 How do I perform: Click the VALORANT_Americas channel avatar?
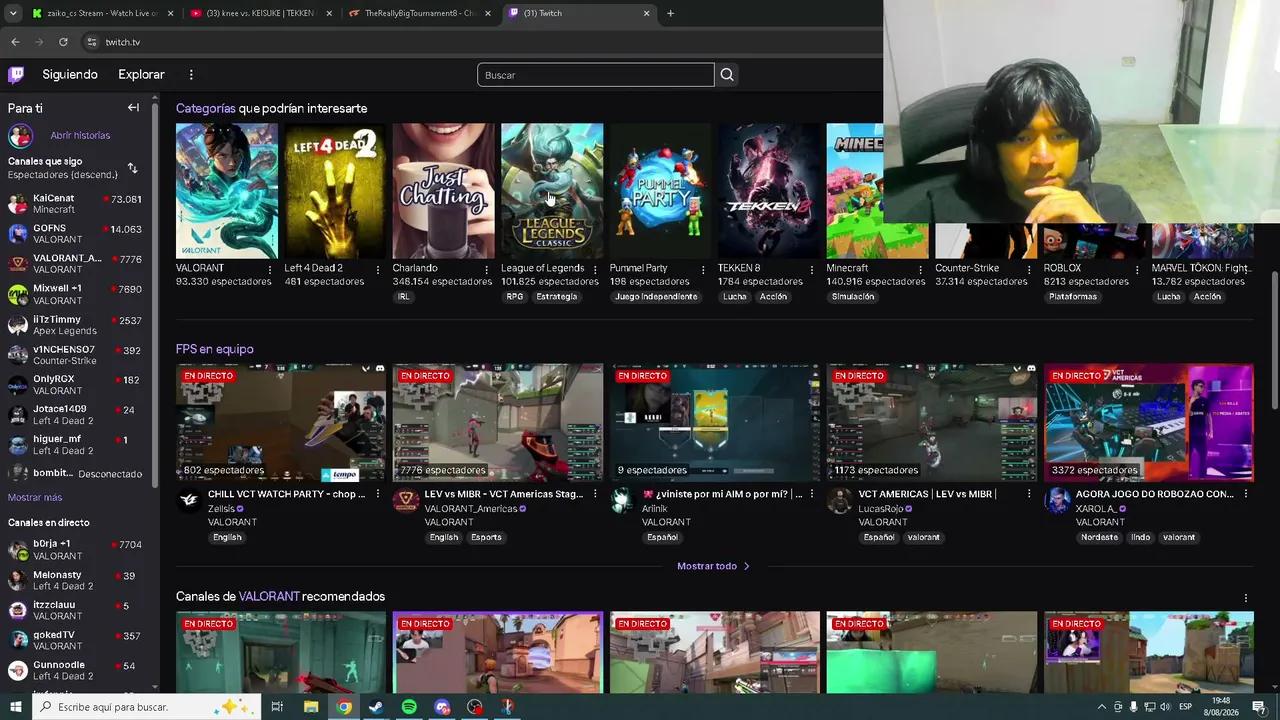pos(405,501)
